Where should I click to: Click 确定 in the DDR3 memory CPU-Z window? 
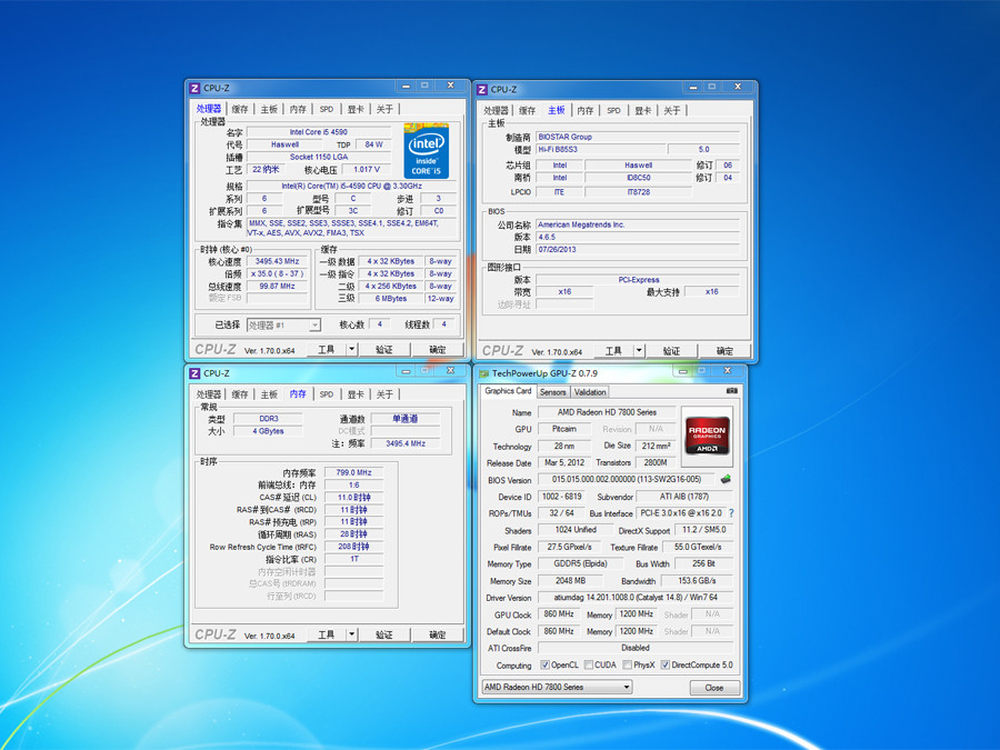438,635
